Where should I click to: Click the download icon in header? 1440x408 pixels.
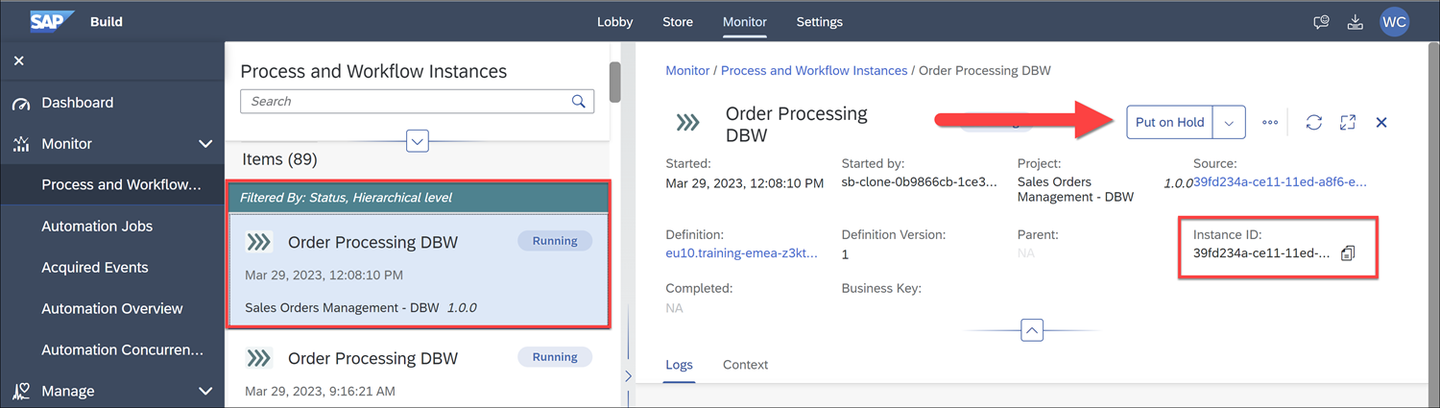1356,21
